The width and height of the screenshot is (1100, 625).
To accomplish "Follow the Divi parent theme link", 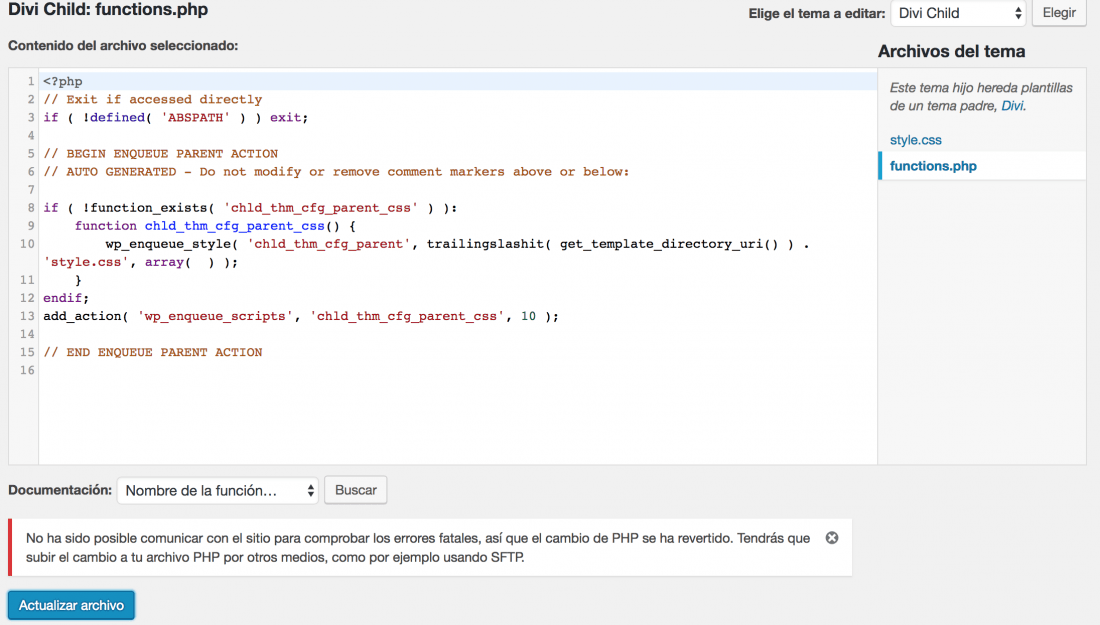I will click(1012, 106).
